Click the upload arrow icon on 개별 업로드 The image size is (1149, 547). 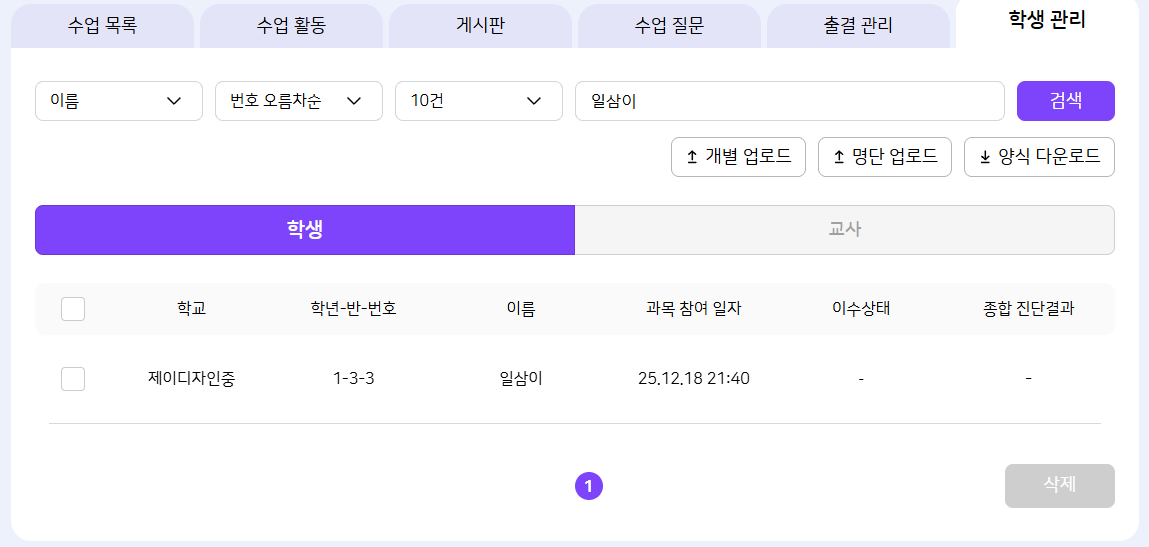691,157
